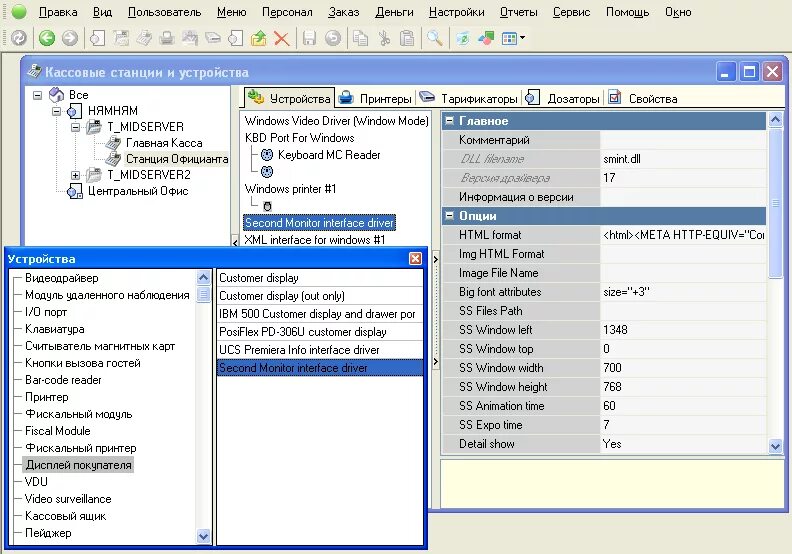Select PosiFlex PD-306U customer display
Image resolution: width=792 pixels, height=554 pixels.
pos(320,332)
